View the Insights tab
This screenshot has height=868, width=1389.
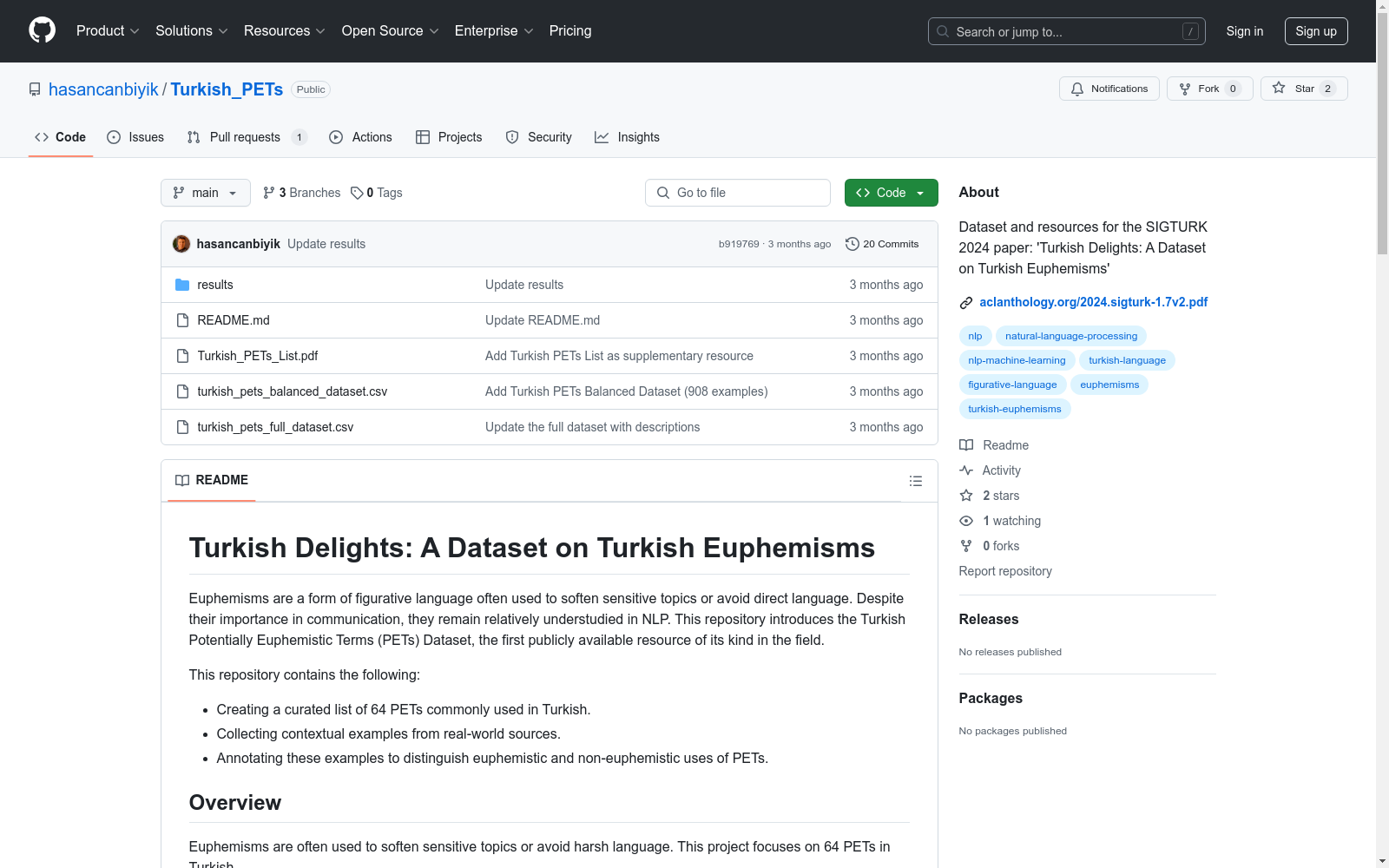pyautogui.click(x=627, y=137)
